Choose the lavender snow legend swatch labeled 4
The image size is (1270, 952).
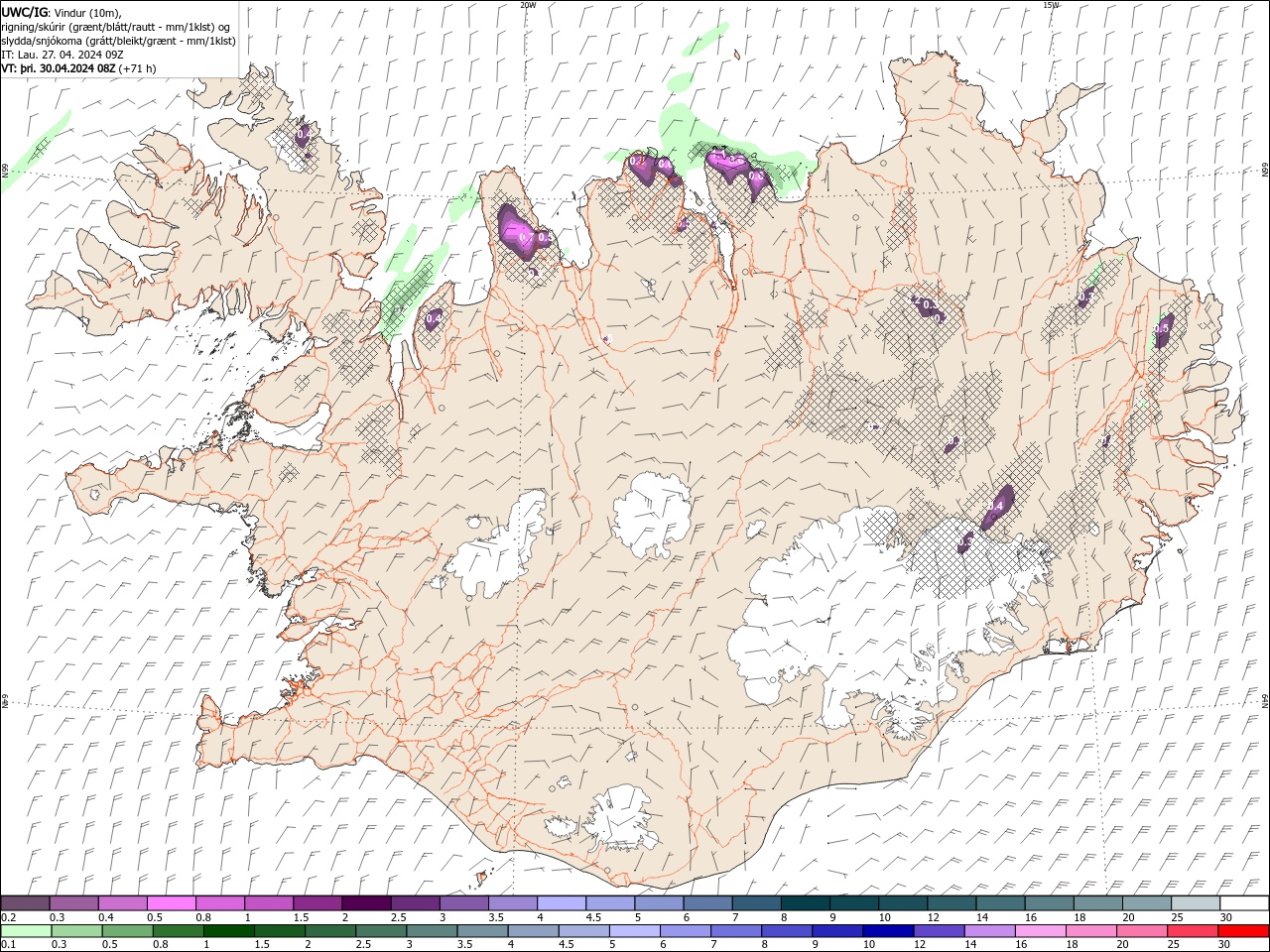click(x=561, y=903)
